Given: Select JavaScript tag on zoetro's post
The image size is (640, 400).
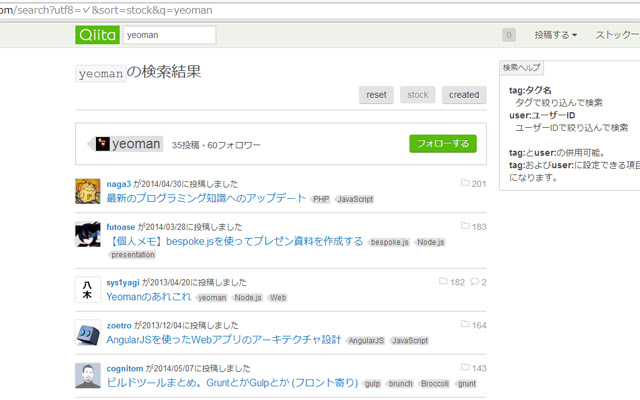Looking at the screenshot, I should click(x=409, y=341).
